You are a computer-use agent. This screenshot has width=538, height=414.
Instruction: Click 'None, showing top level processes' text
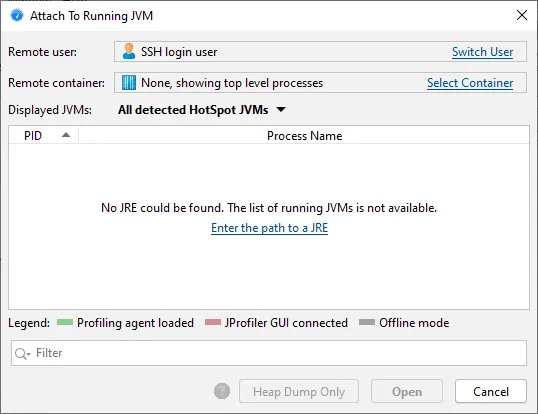click(232, 83)
